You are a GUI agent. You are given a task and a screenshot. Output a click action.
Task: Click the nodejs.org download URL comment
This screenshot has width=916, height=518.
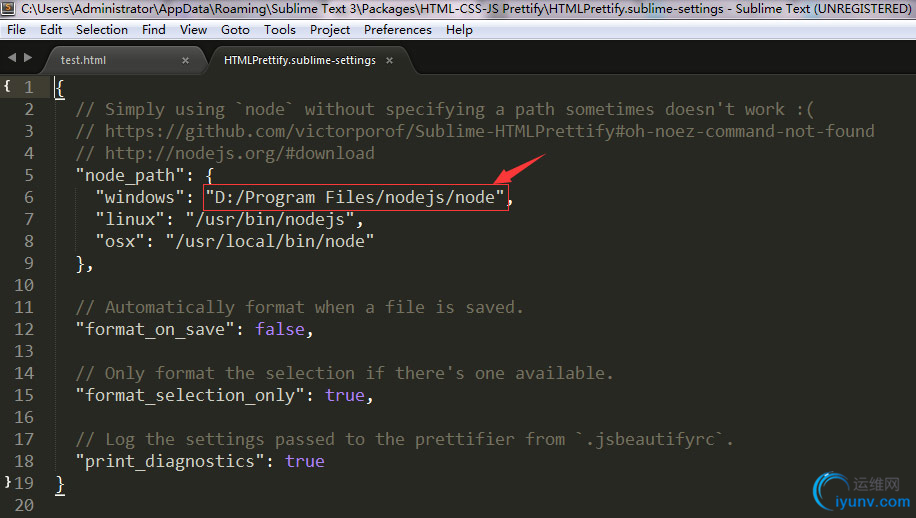point(225,154)
